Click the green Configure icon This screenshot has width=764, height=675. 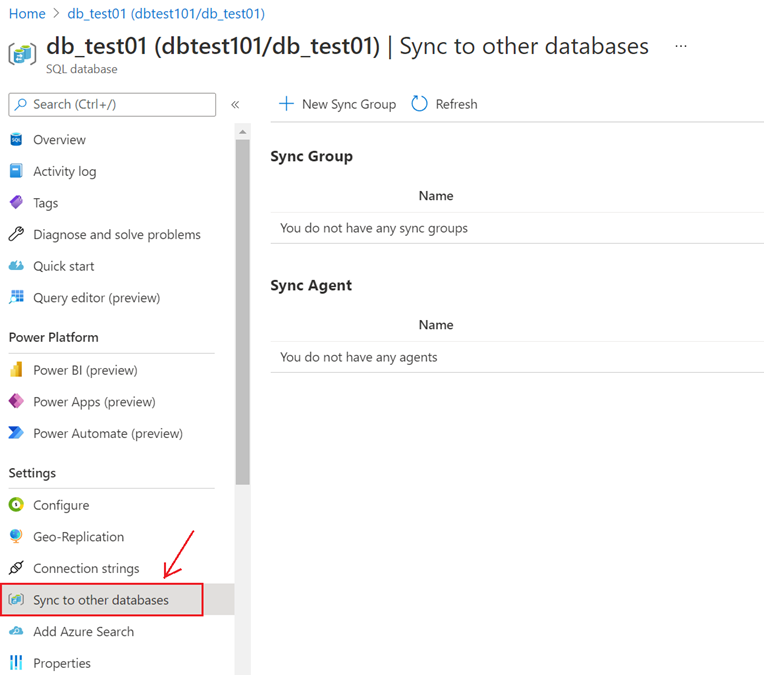pos(16,504)
